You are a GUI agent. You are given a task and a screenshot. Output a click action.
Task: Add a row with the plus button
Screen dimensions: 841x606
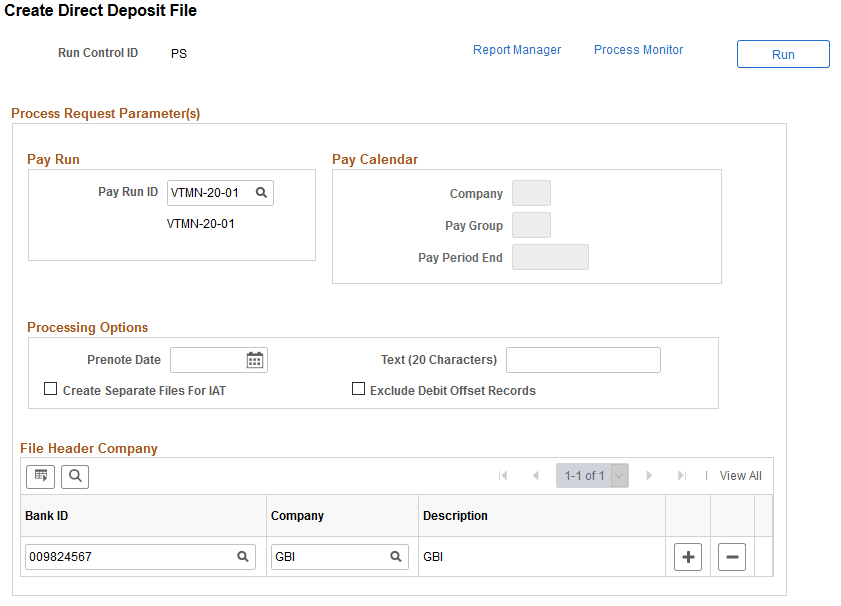click(x=688, y=557)
